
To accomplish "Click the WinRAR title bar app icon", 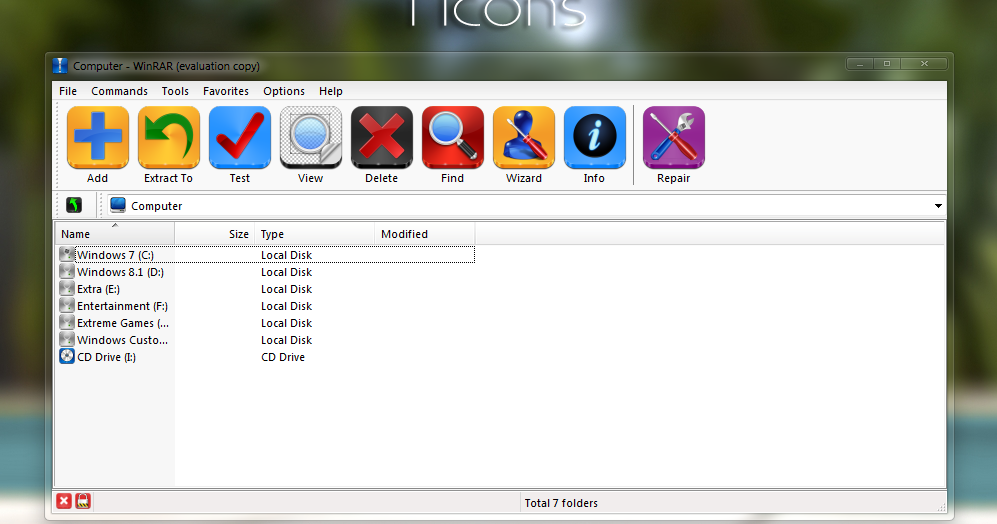I will point(60,66).
